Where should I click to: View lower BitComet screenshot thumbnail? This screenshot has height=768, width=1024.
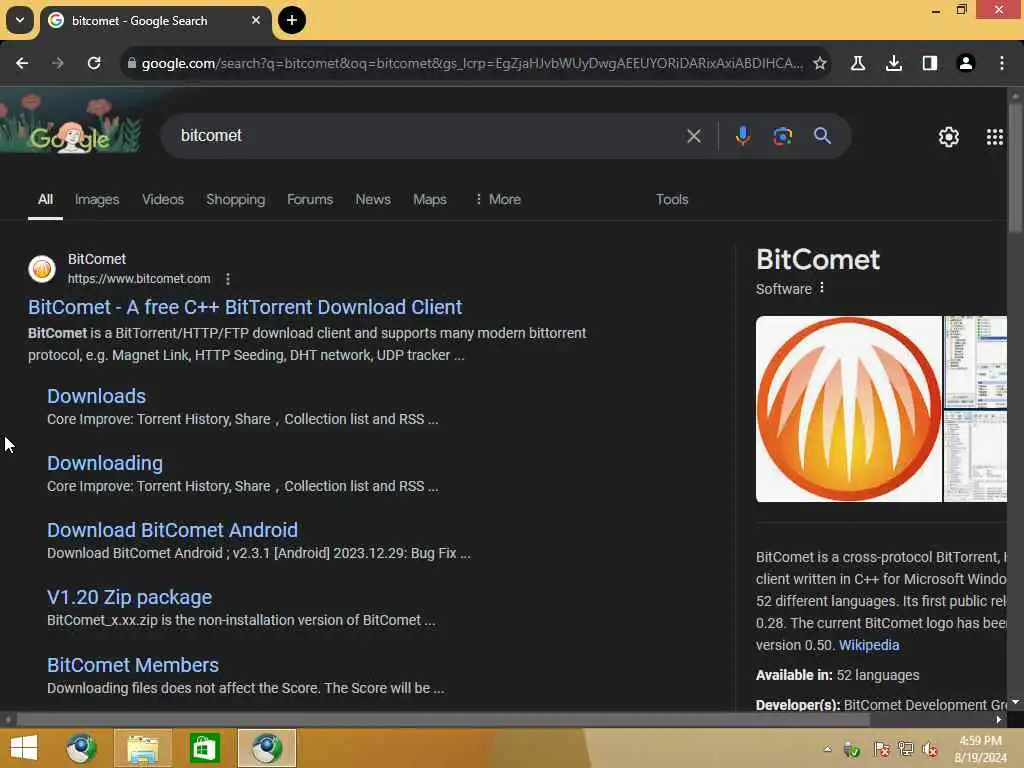(x=975, y=456)
